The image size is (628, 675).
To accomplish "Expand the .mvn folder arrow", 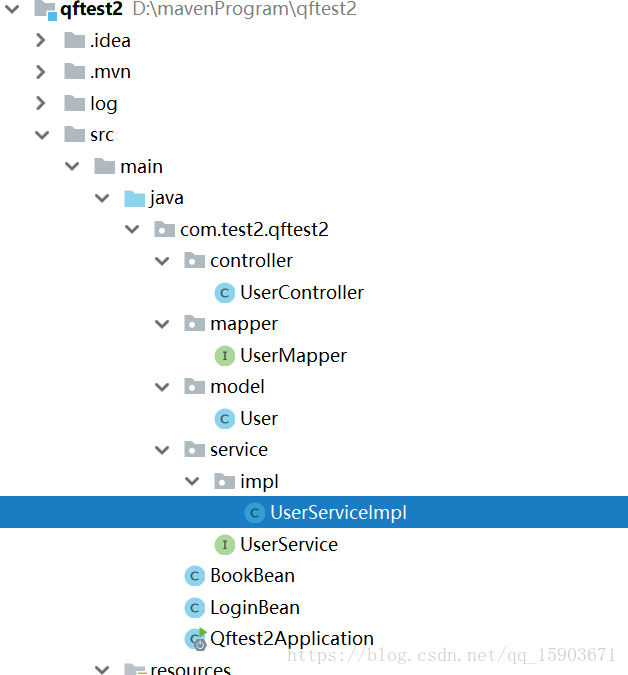I will [41, 71].
